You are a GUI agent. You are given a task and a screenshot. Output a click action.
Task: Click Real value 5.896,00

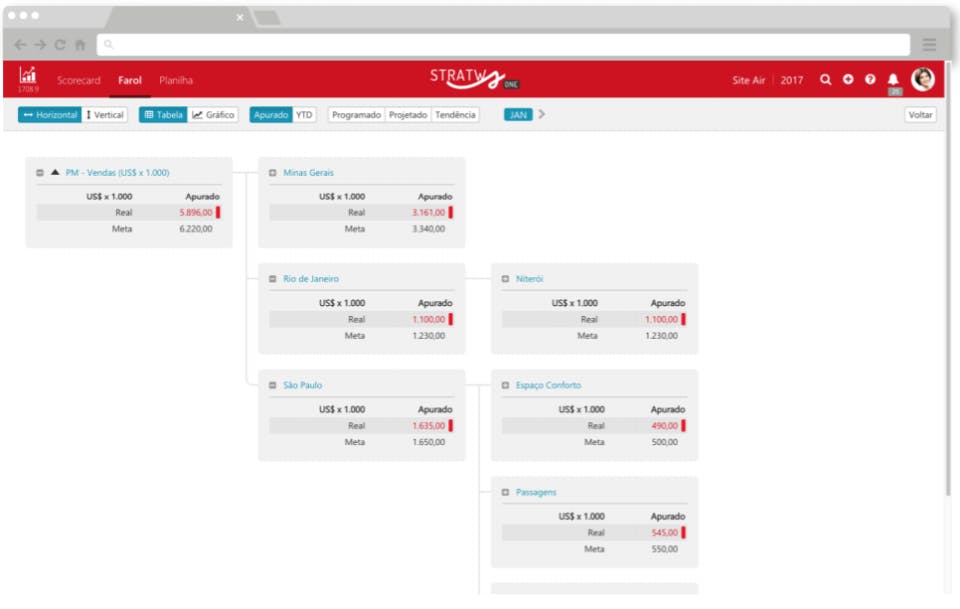point(196,212)
